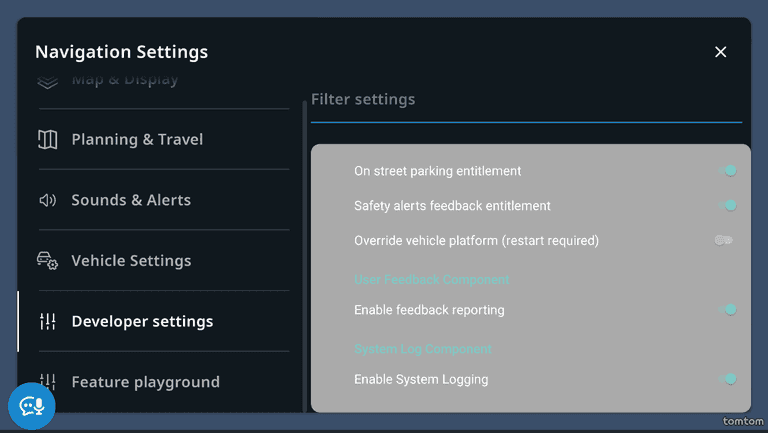The width and height of the screenshot is (768, 433).
Task: Select Sounds & Alerts category
Action: click(131, 200)
